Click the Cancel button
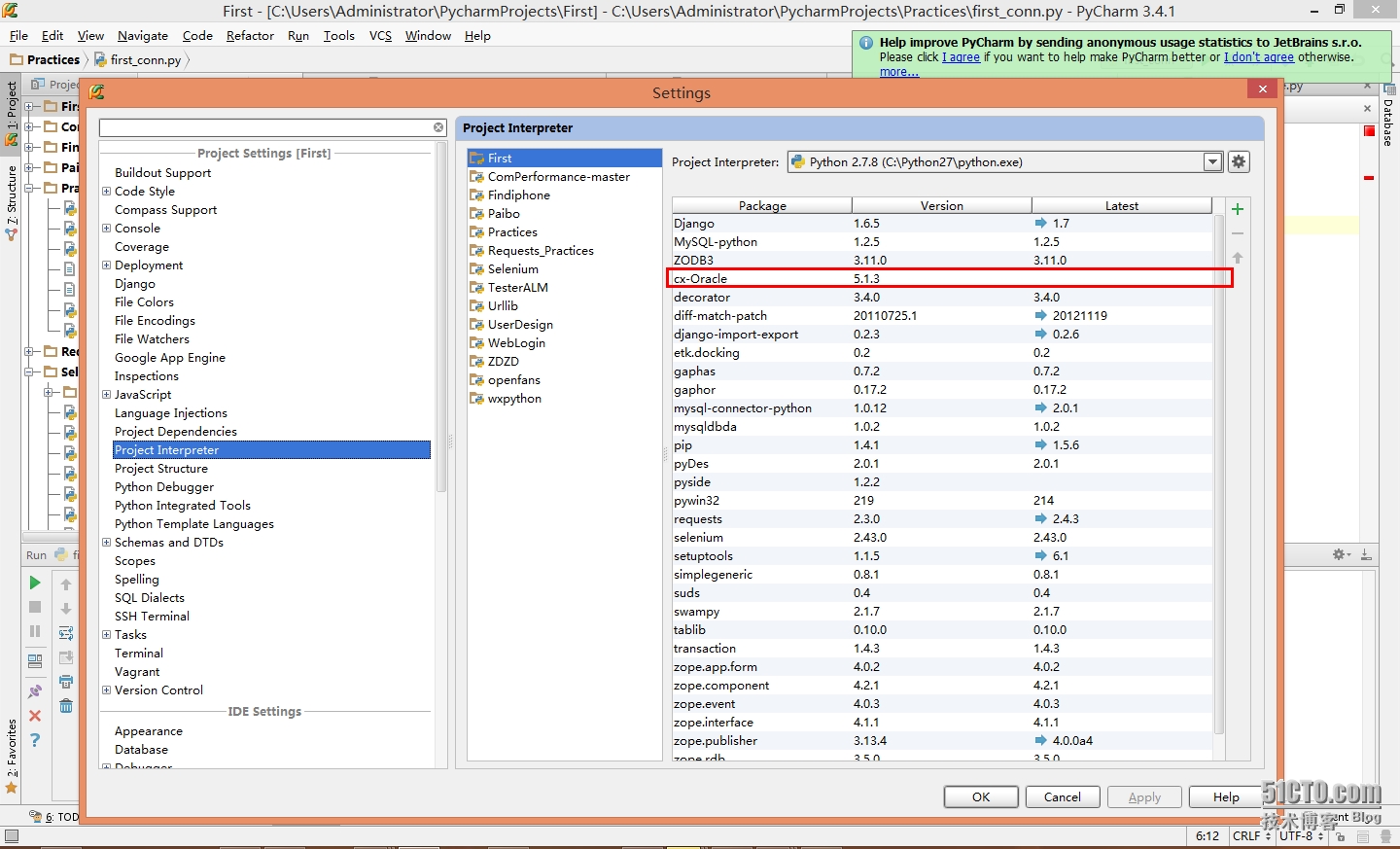This screenshot has width=1400, height=849. pos(1063,797)
